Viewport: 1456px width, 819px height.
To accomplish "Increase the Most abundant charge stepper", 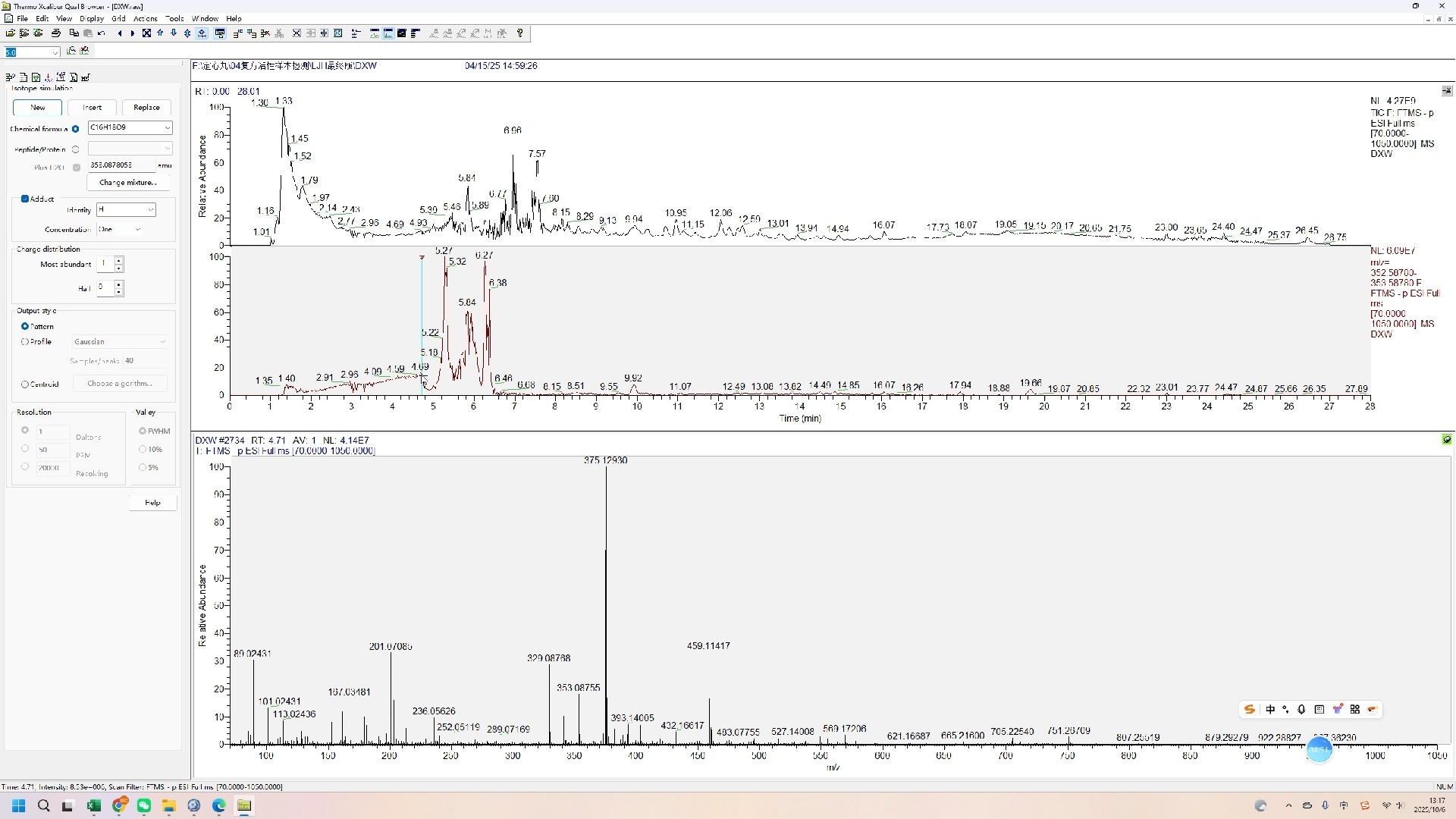I will pyautogui.click(x=119, y=260).
